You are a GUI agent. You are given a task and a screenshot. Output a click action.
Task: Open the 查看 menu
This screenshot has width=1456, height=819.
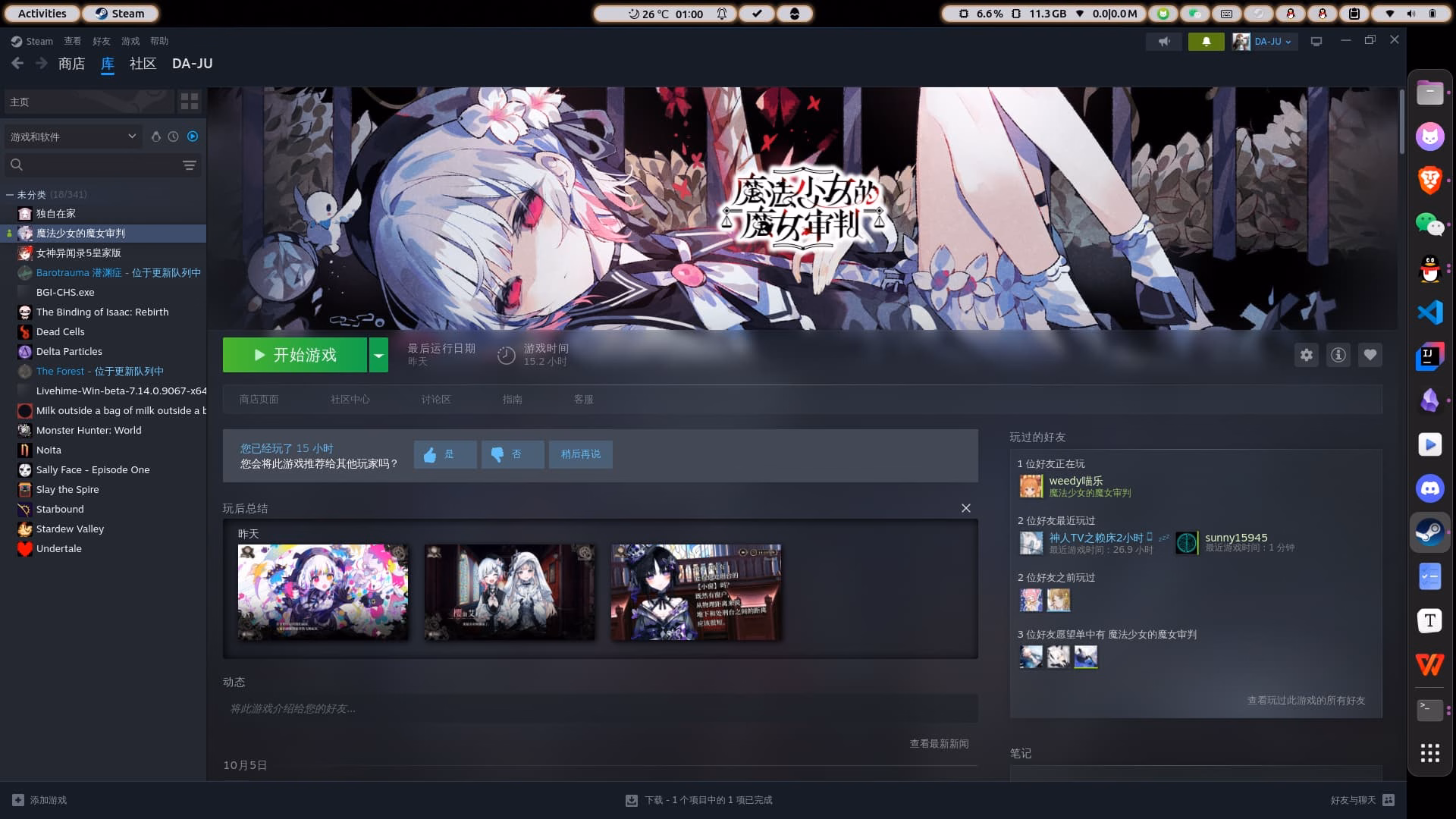(72, 41)
